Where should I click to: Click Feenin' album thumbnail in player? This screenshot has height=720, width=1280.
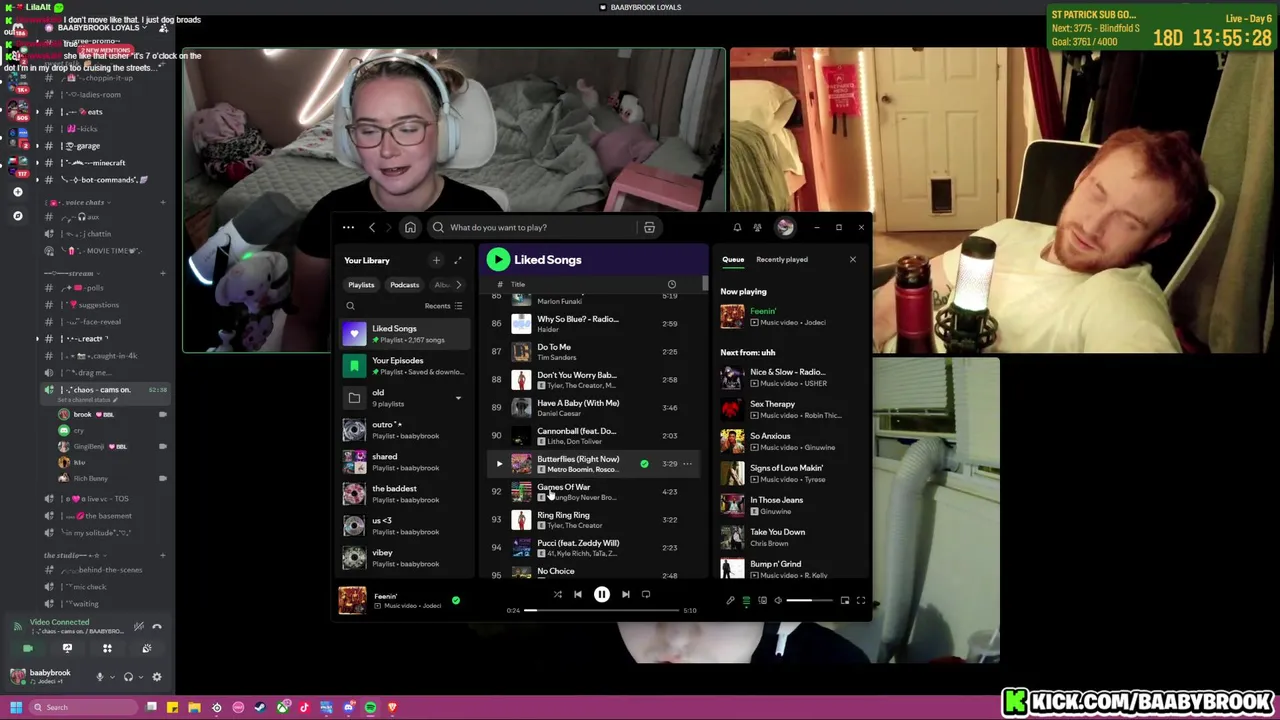(x=352, y=600)
